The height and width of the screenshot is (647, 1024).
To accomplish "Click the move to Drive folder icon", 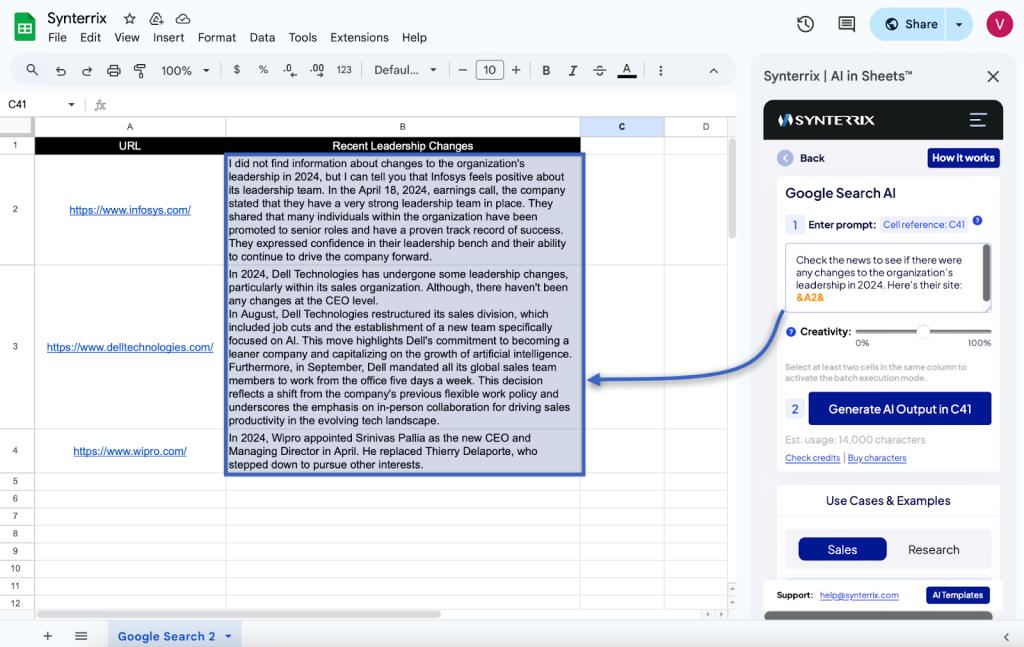I will 156,19.
